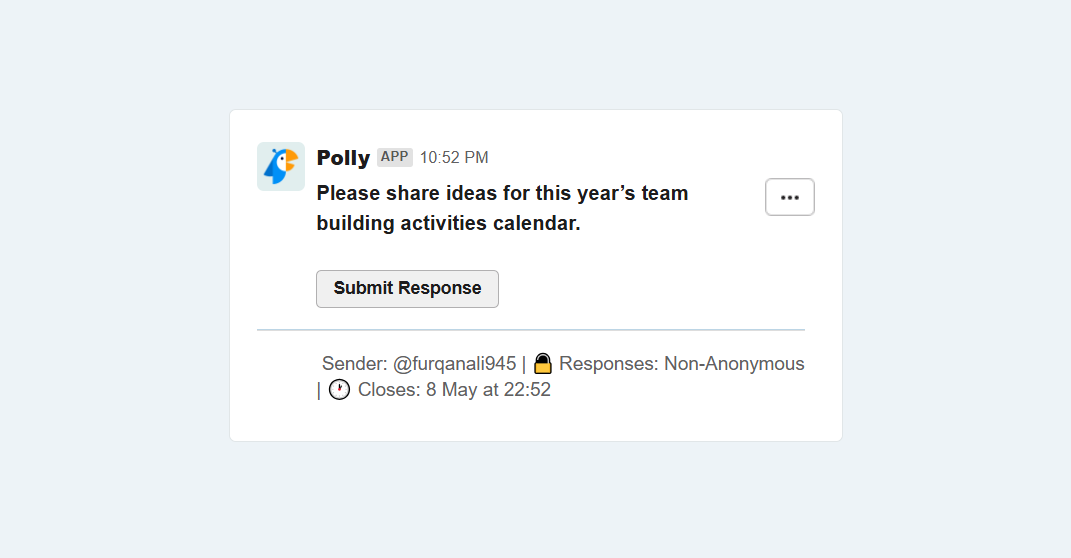The height and width of the screenshot is (558, 1071).
Task: Click the first line of the poll question
Action: 502,193
